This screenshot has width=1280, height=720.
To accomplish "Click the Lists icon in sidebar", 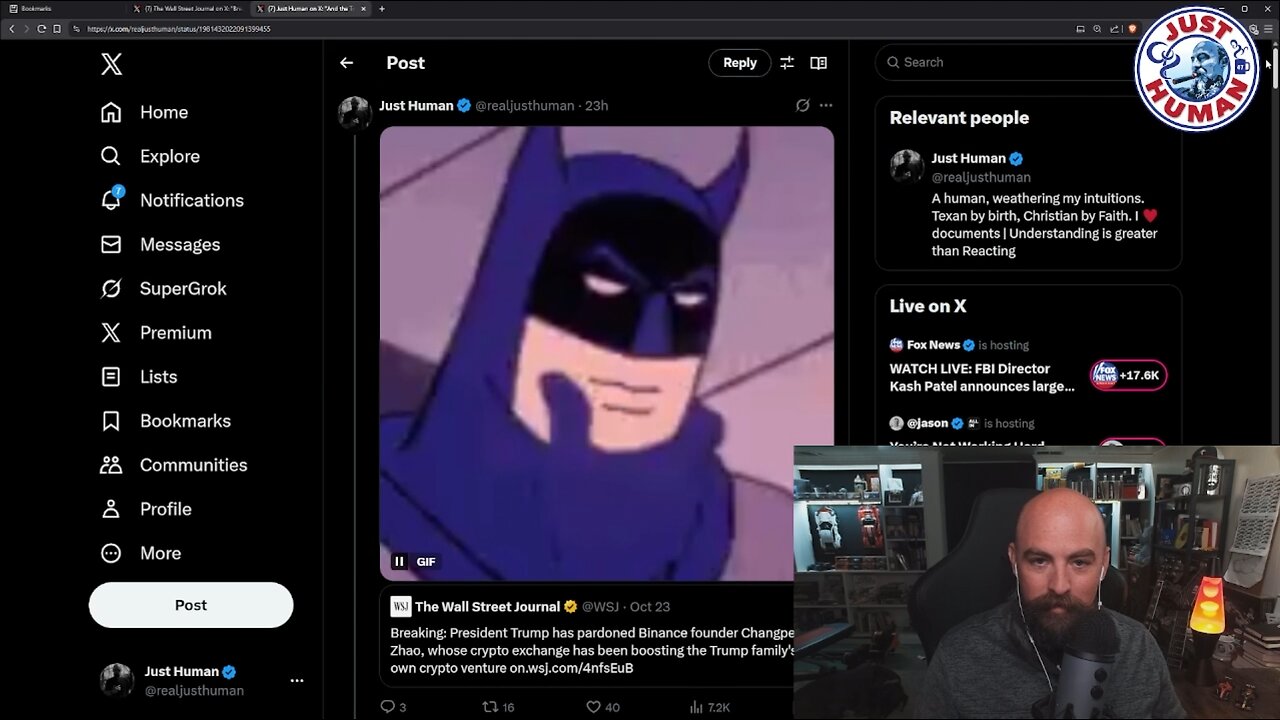I will tap(111, 377).
